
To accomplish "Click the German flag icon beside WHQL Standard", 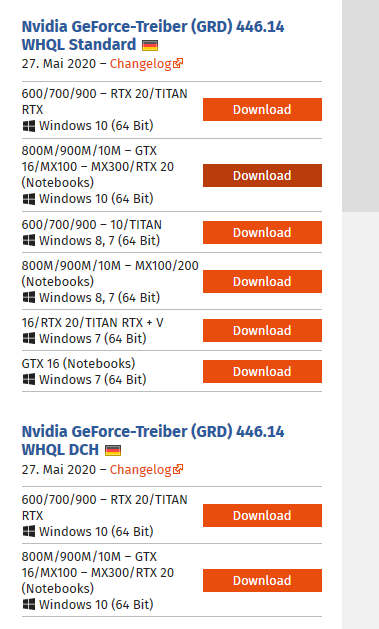I will (x=150, y=45).
